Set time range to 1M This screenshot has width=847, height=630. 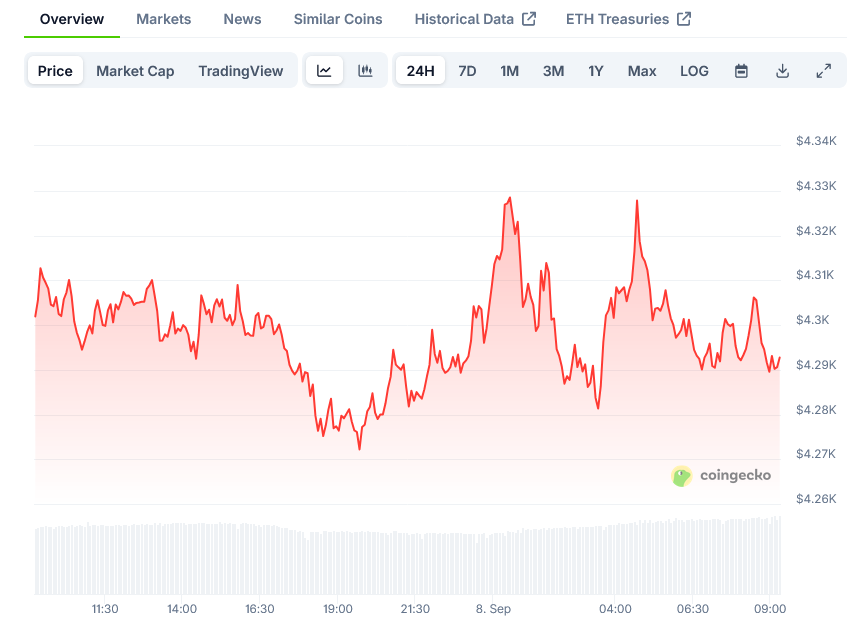pyautogui.click(x=509, y=71)
